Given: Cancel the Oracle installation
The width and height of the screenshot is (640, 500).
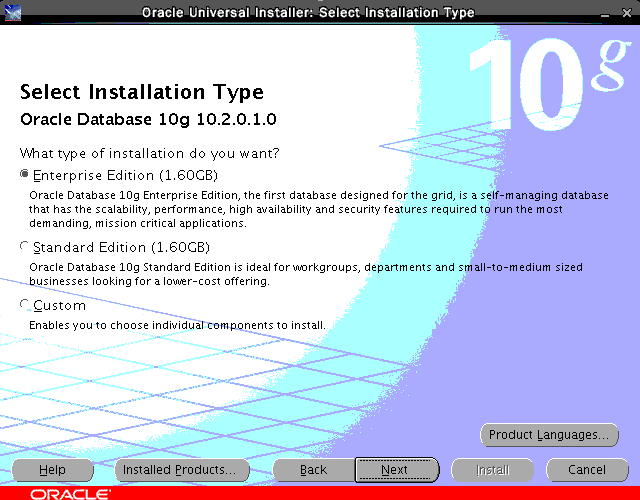Looking at the screenshot, I should click(587, 470).
